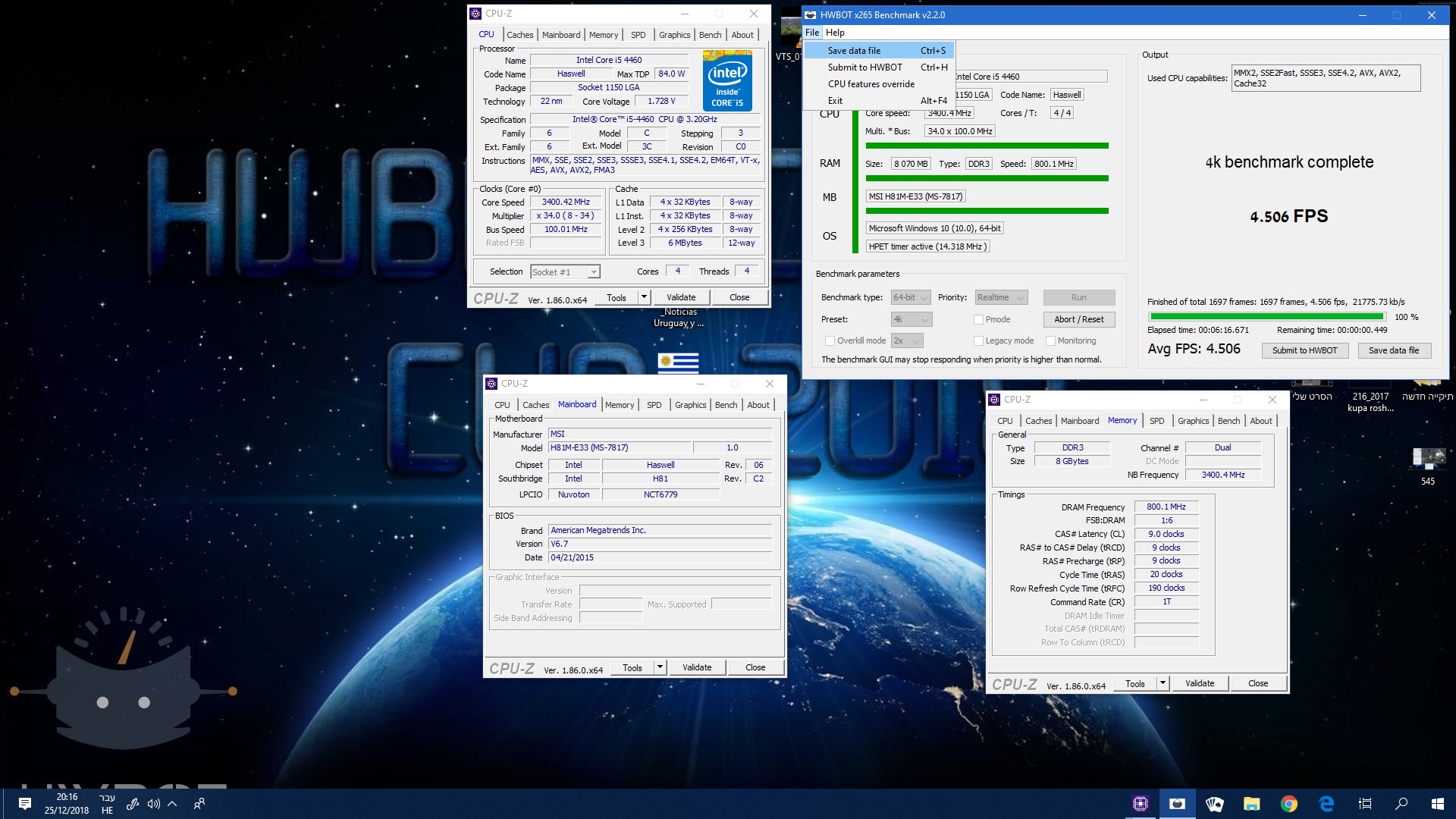Enable Overkill mode checkbox

point(830,340)
